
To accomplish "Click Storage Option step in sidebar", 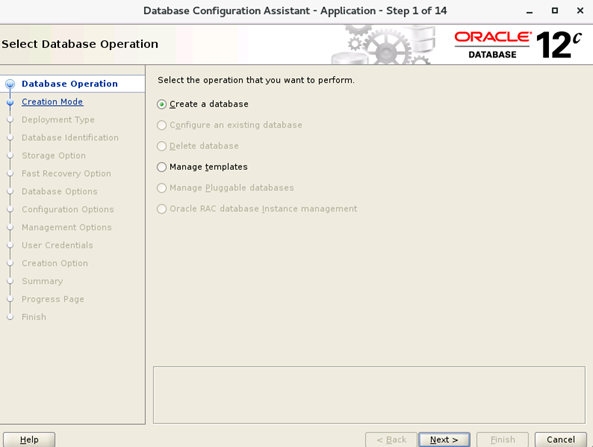I will coord(54,156).
